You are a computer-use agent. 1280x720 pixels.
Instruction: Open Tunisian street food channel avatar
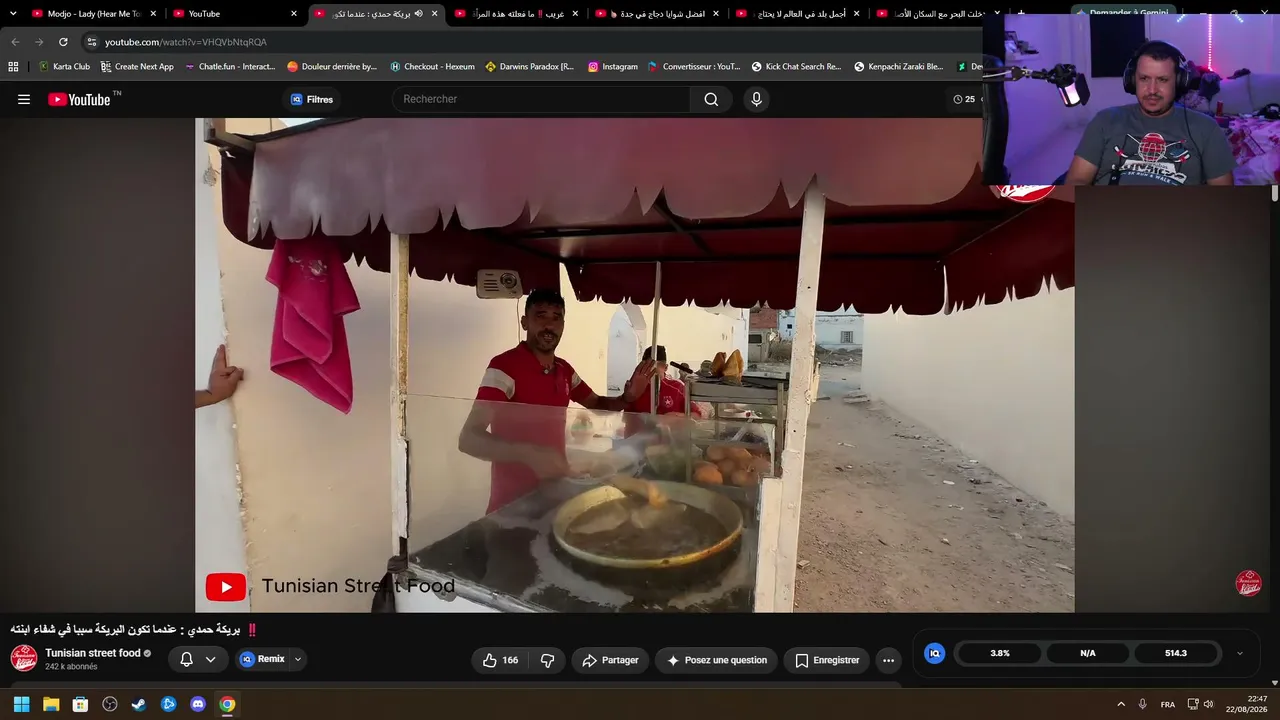[24, 658]
